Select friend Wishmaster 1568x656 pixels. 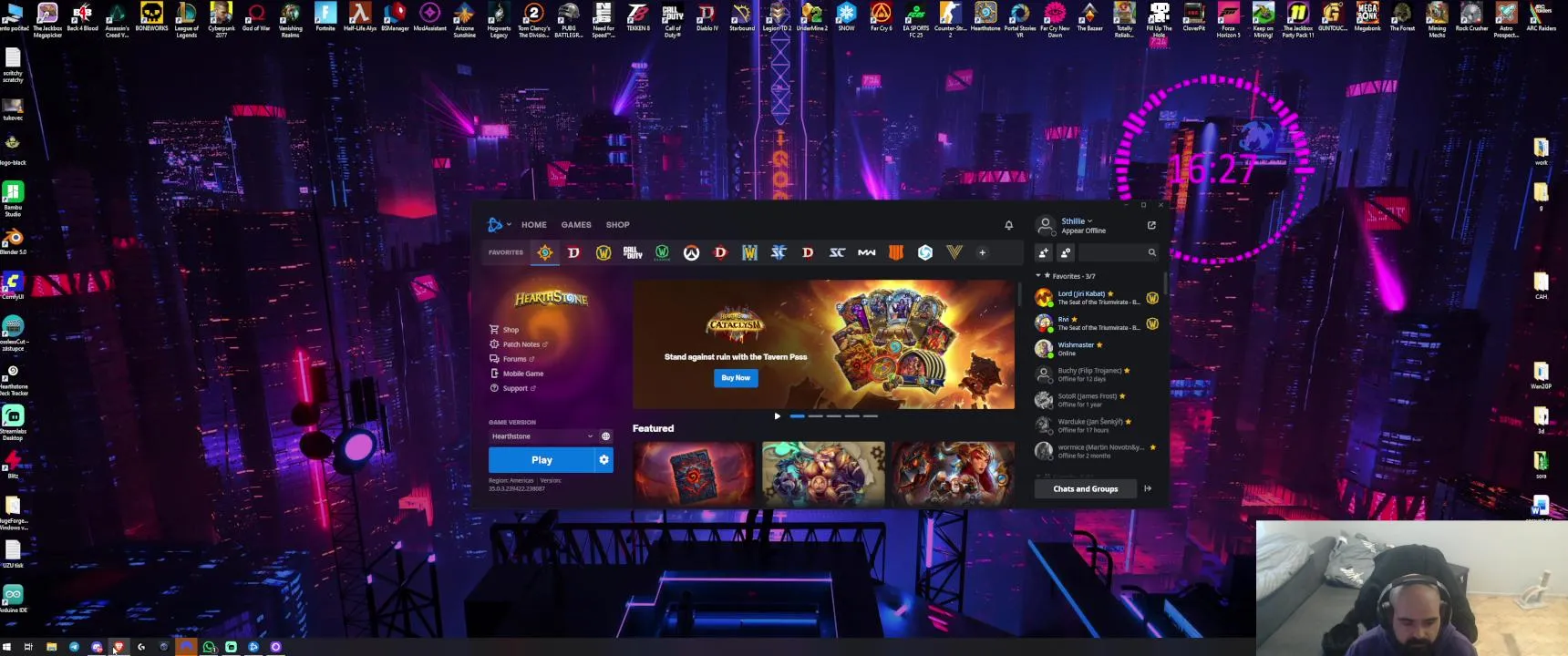(x=1098, y=349)
